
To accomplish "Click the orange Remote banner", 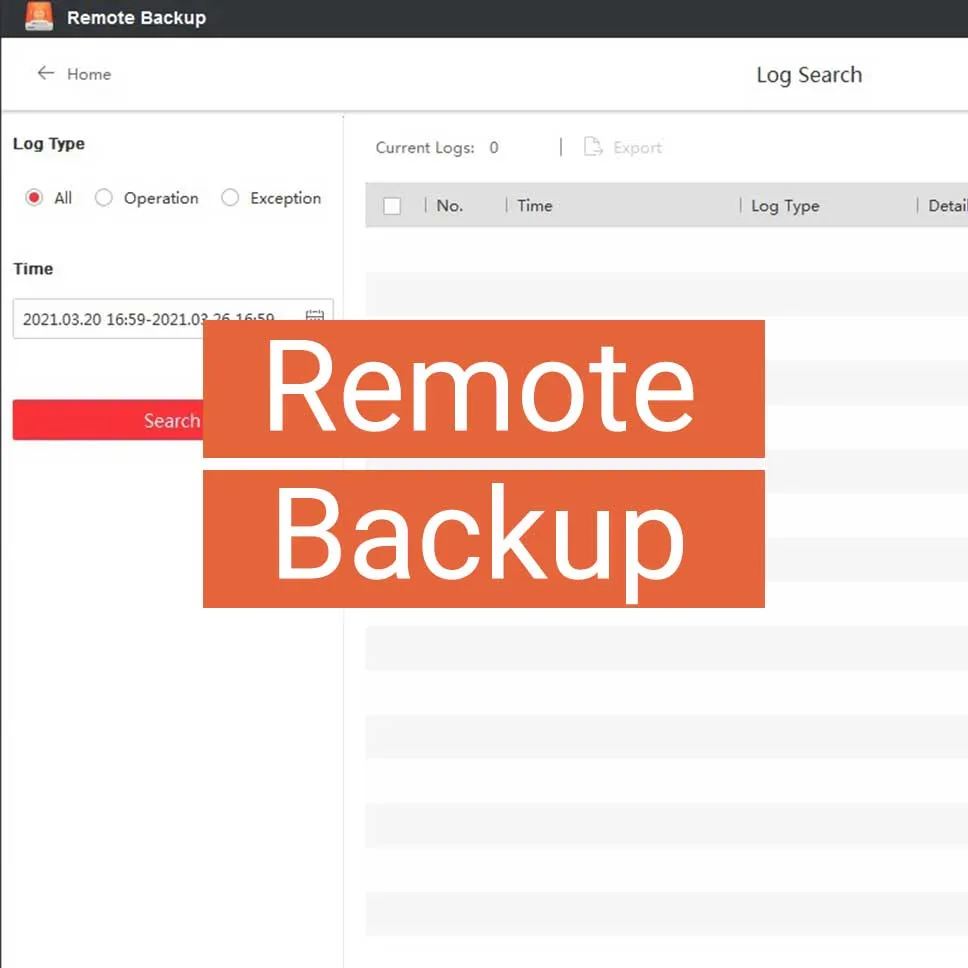I will [x=483, y=389].
